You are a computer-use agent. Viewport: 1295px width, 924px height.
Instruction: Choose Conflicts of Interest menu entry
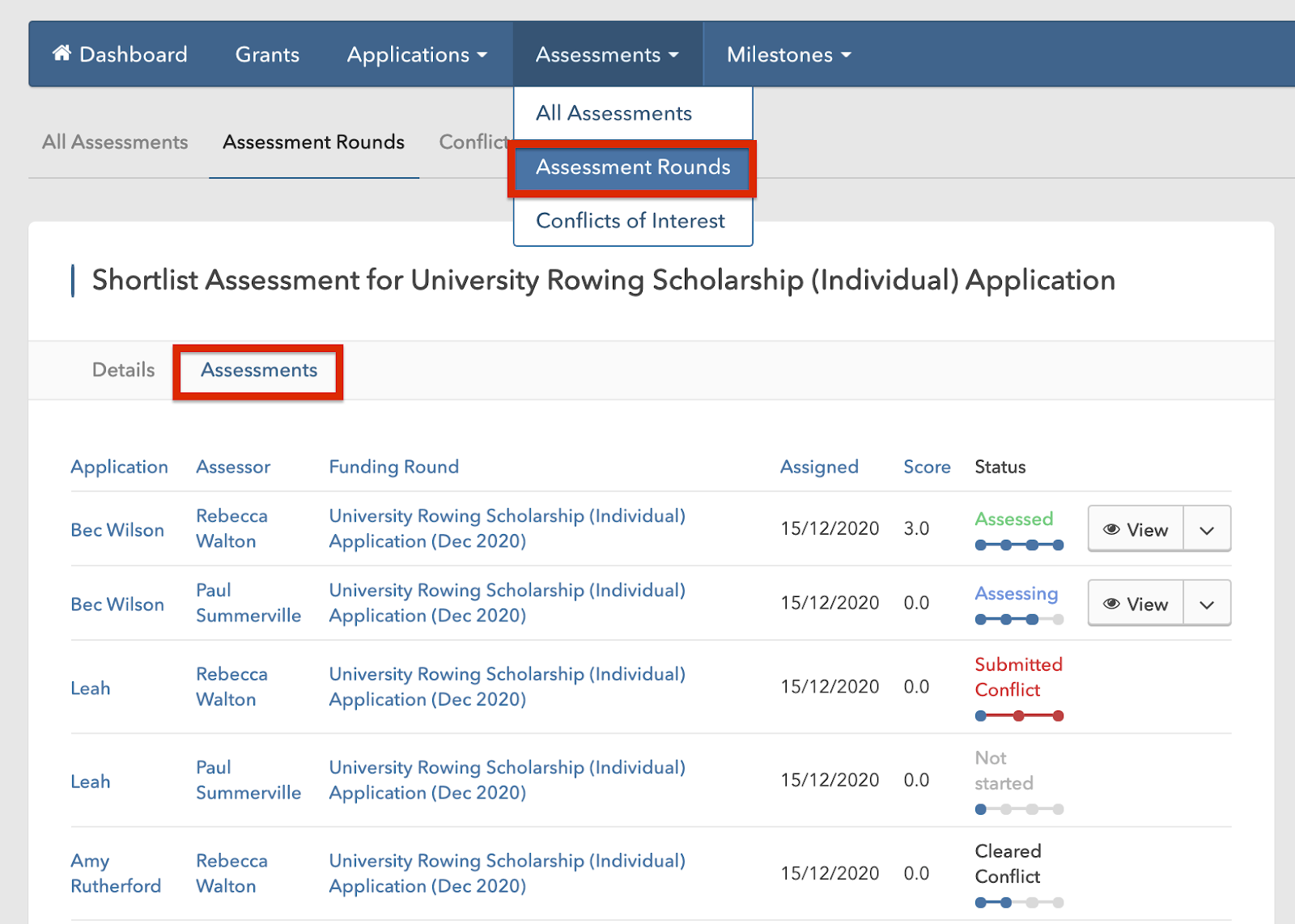630,221
